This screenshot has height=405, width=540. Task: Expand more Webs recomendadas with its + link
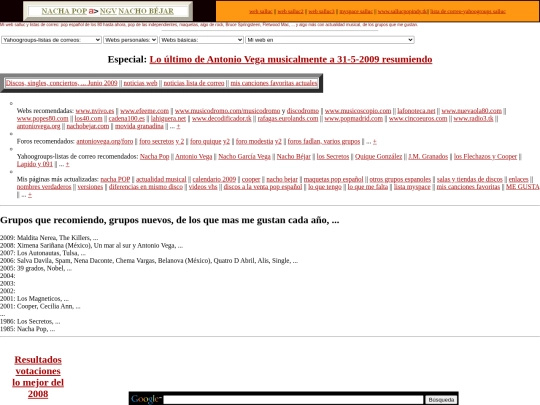pyautogui.click(x=178, y=126)
